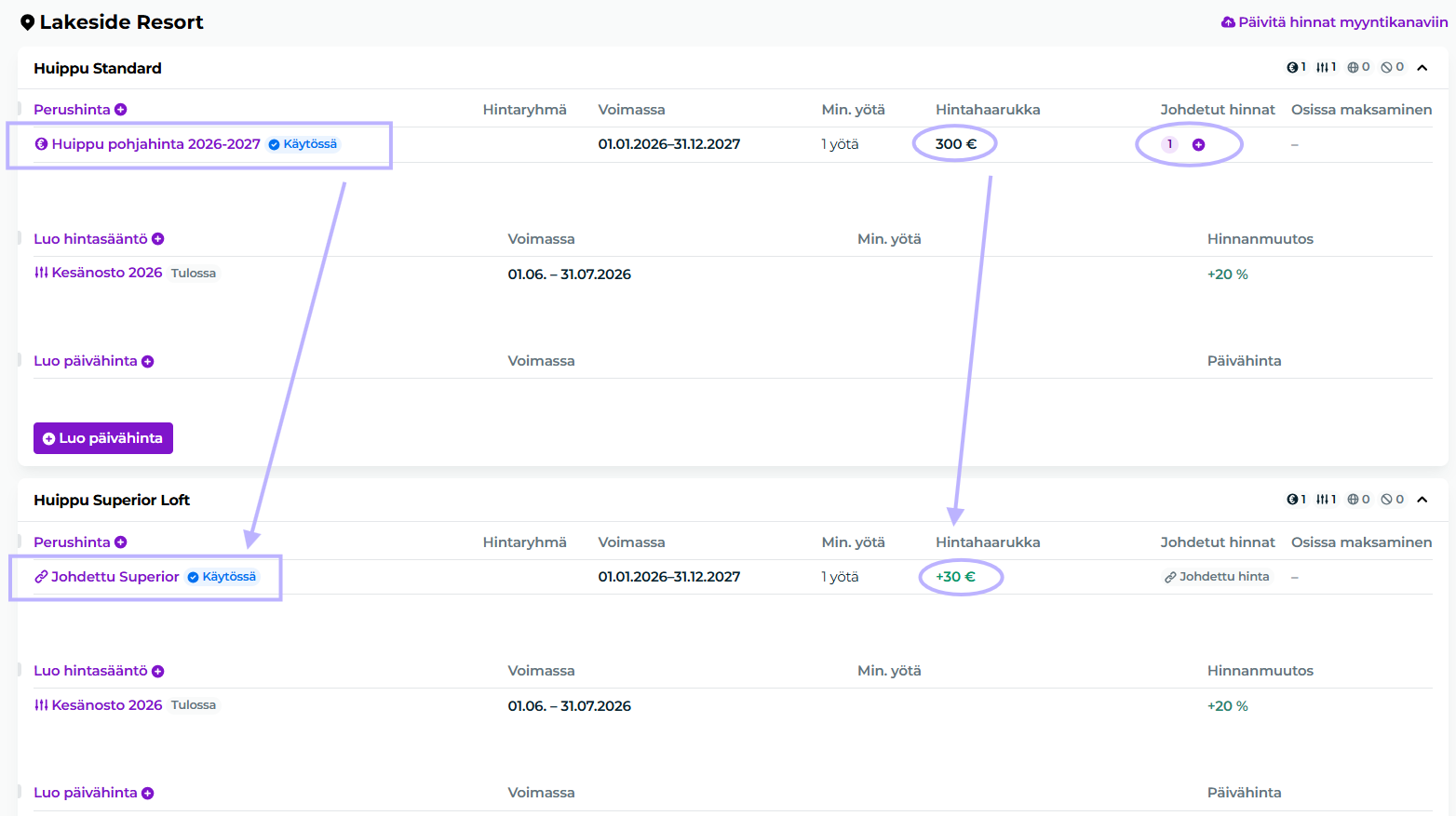1456x816 pixels.
Task: Click plus icon beside Luo hintasääntö in Huippu Standard
Action: pos(158,239)
